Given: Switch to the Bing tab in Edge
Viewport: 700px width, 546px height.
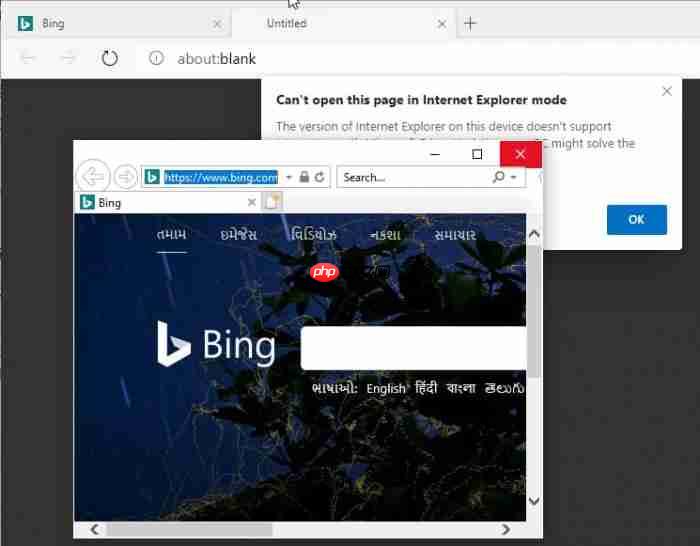Looking at the screenshot, I should coord(118,23).
